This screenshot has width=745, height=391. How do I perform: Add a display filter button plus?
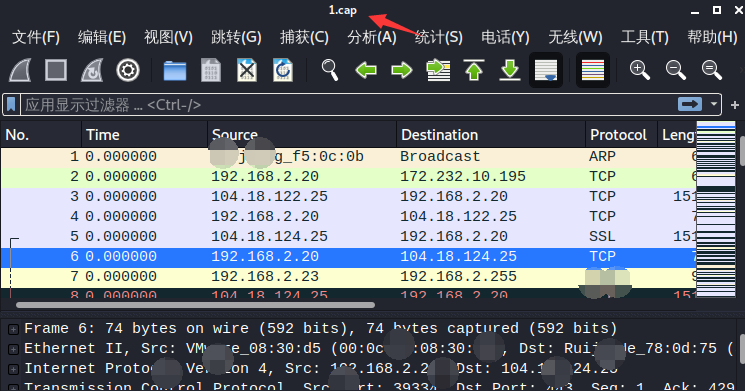(735, 105)
